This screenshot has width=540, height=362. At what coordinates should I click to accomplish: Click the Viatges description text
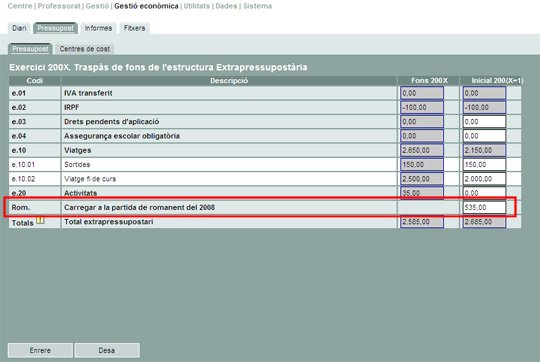tap(77, 151)
